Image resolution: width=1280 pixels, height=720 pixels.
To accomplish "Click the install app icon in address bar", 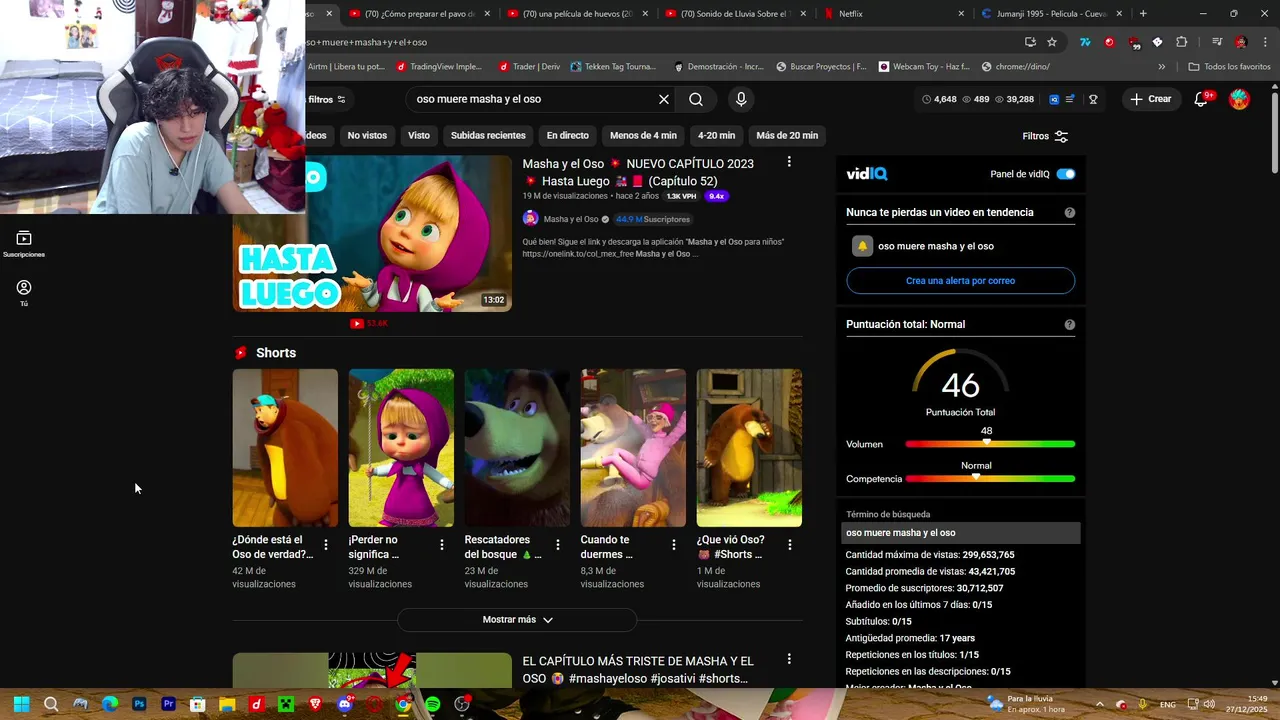I will (1030, 42).
